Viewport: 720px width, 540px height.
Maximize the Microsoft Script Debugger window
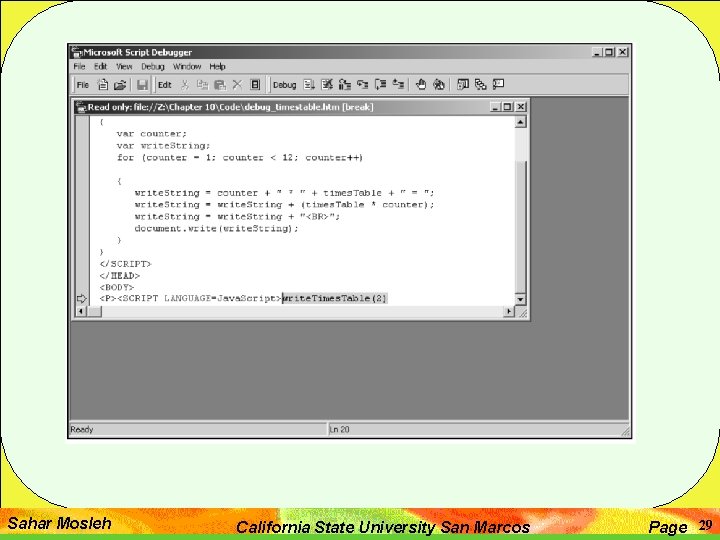[609, 52]
